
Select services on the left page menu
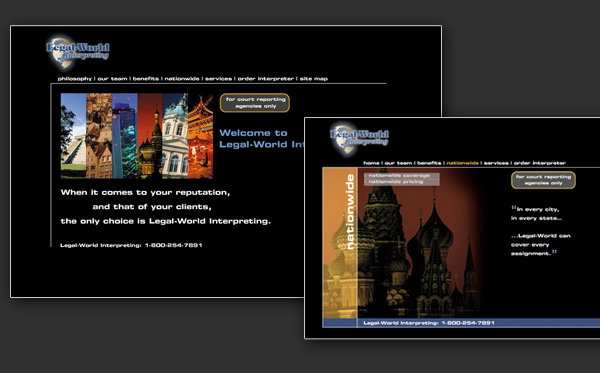[218, 79]
